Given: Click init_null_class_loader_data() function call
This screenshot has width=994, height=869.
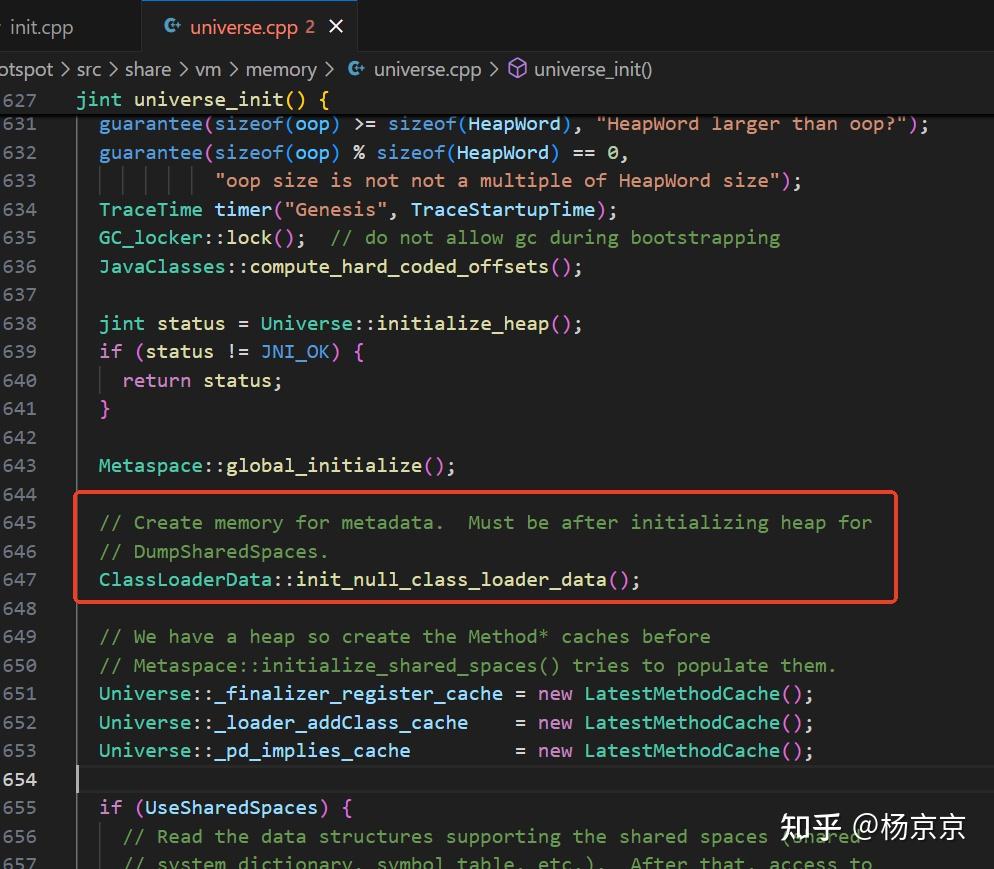Looking at the screenshot, I should [468, 580].
